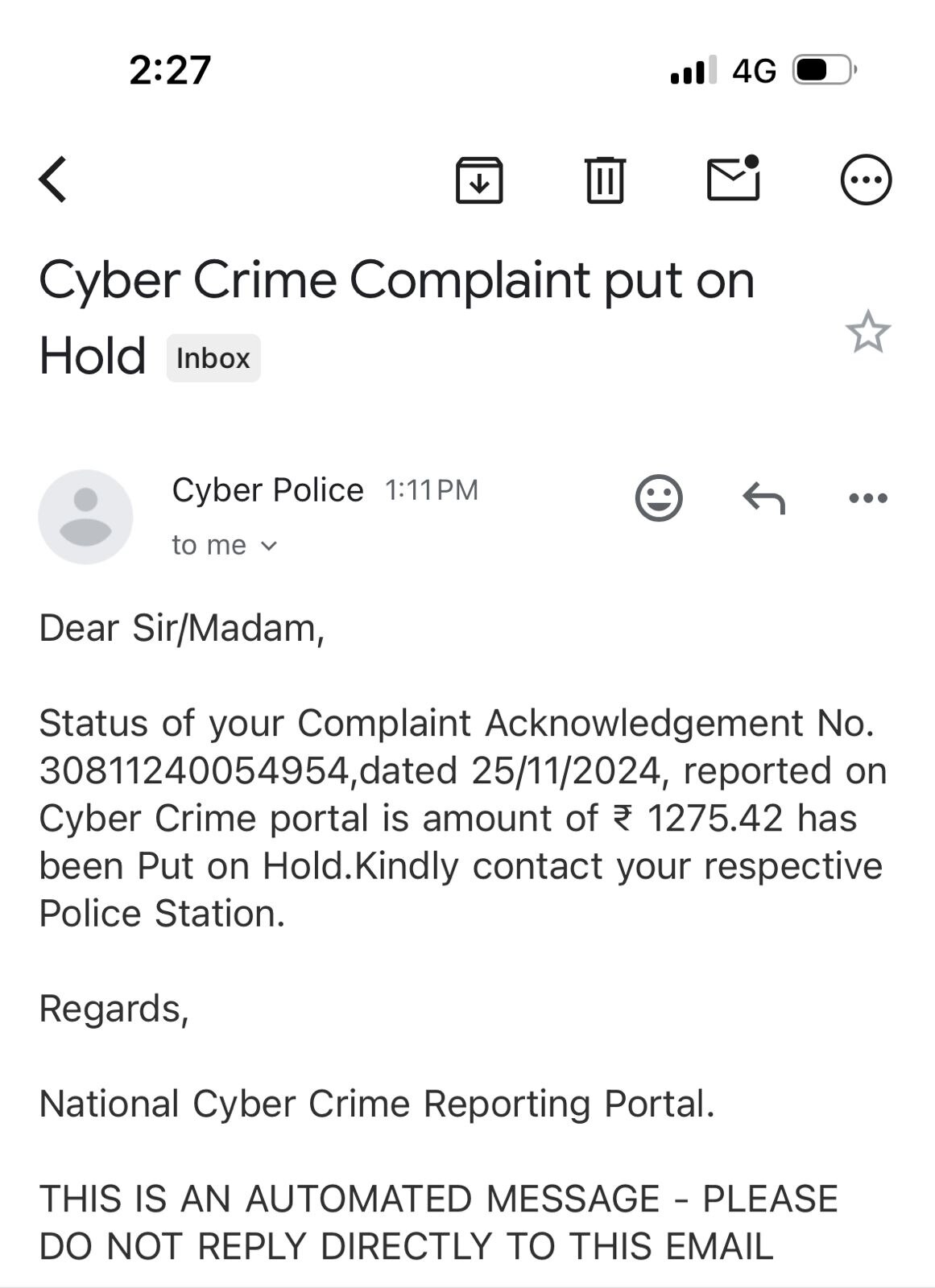935x1288 pixels.
Task: Tap the 4G signal indicator
Action: pos(754,71)
